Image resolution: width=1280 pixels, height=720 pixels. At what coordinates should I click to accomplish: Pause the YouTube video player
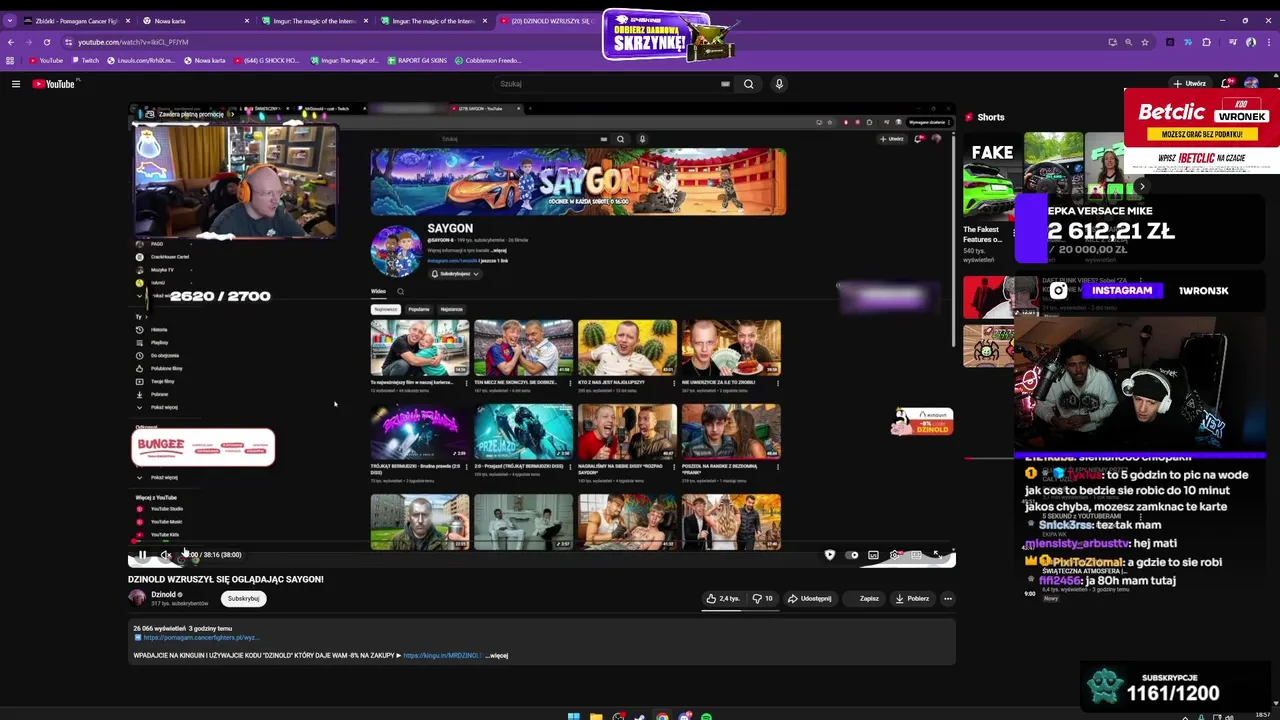(x=142, y=555)
